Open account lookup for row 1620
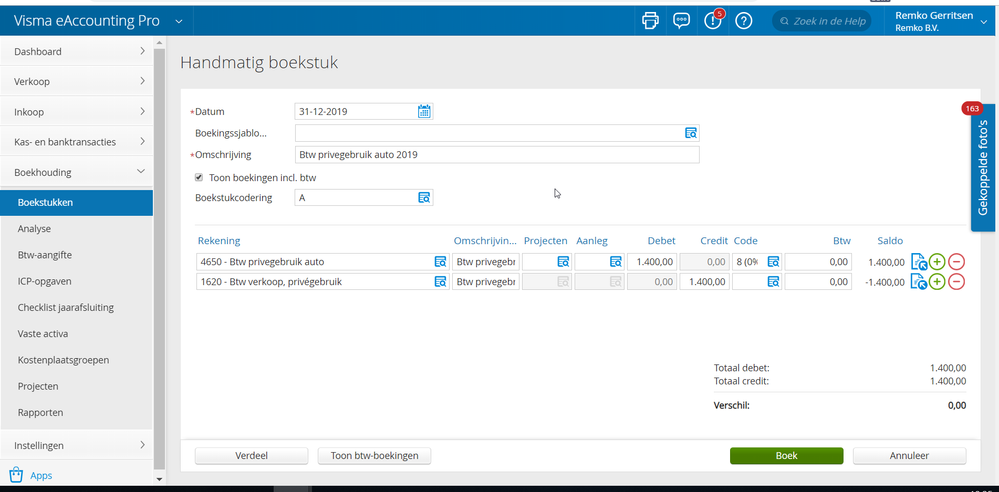Screen dimensions: 999x492 (441, 281)
